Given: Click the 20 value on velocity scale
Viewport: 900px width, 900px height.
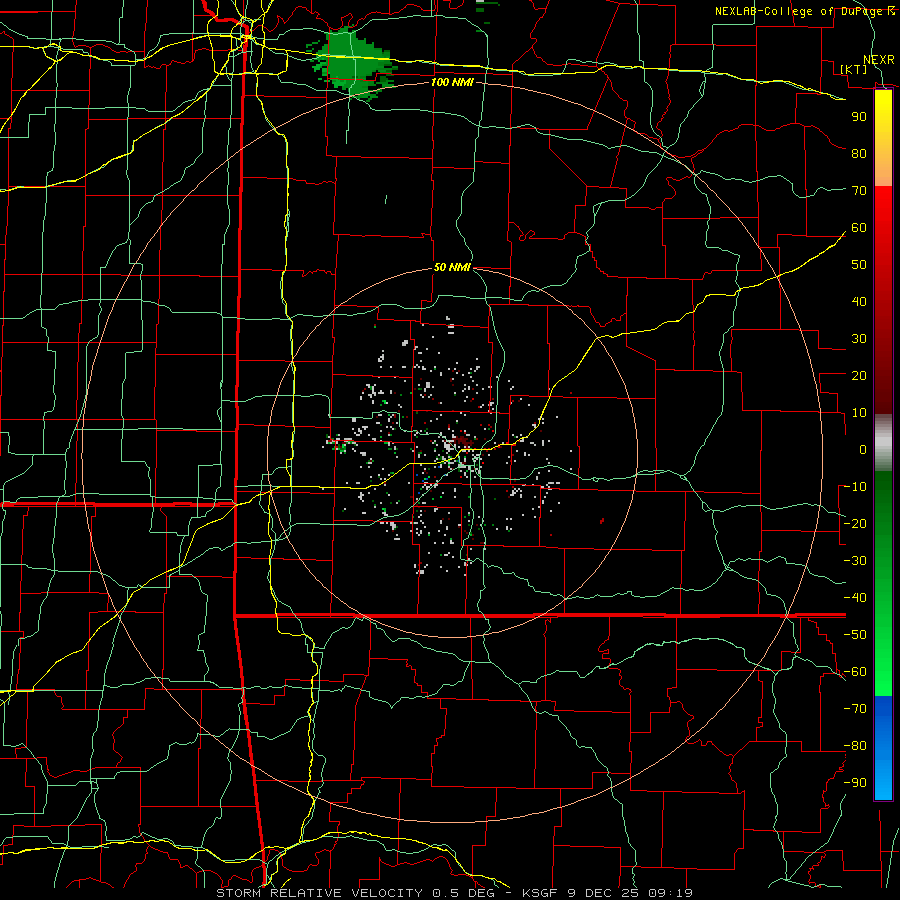Looking at the screenshot, I should (859, 376).
